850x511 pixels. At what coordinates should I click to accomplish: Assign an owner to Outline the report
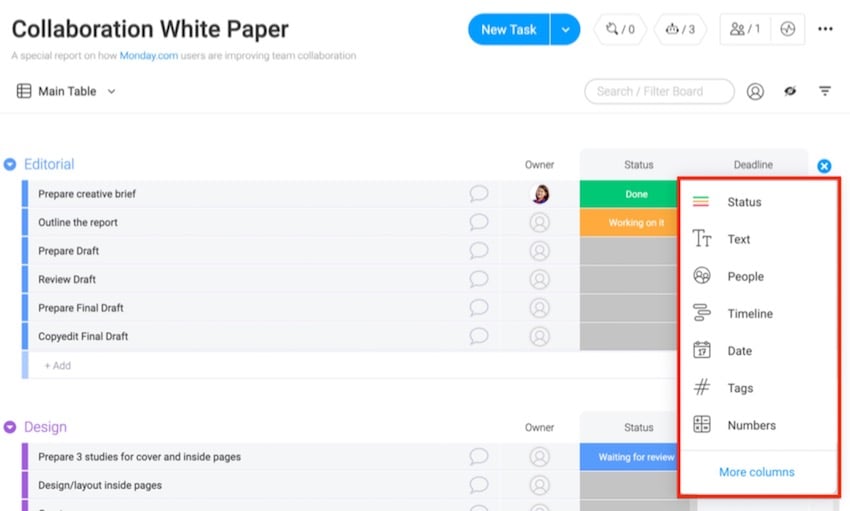[539, 222]
